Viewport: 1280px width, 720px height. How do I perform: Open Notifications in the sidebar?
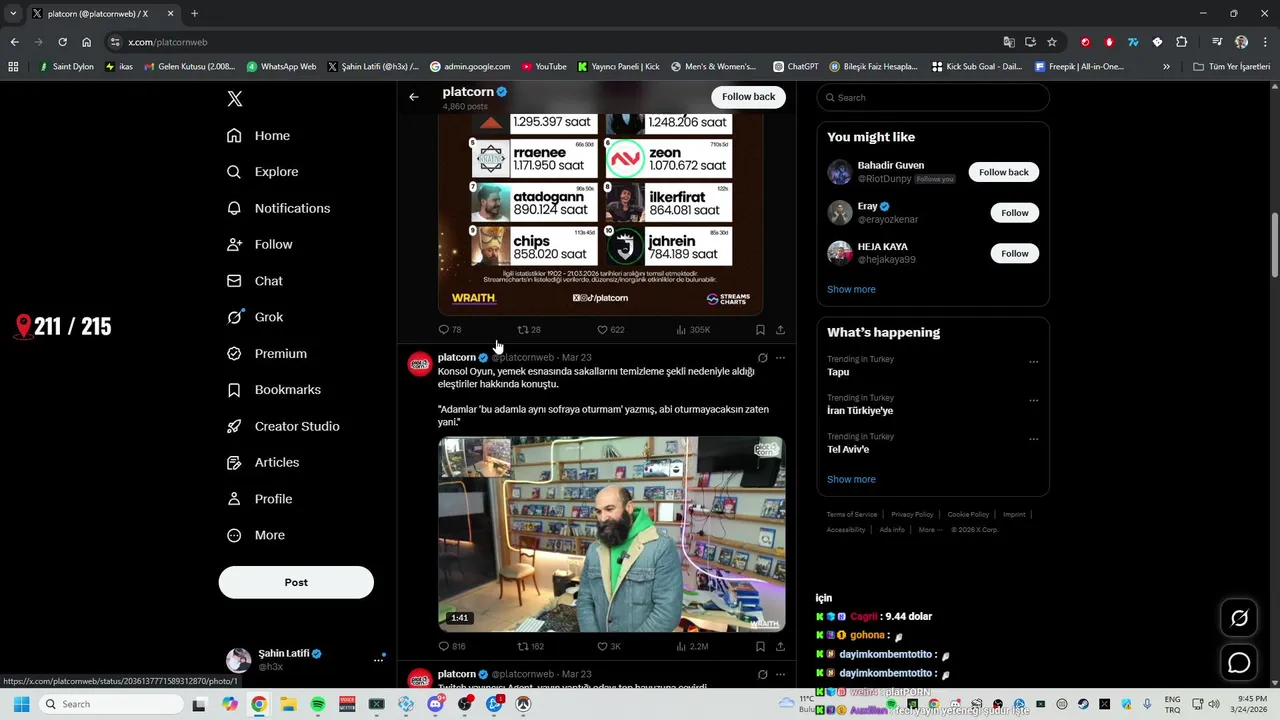click(x=279, y=208)
